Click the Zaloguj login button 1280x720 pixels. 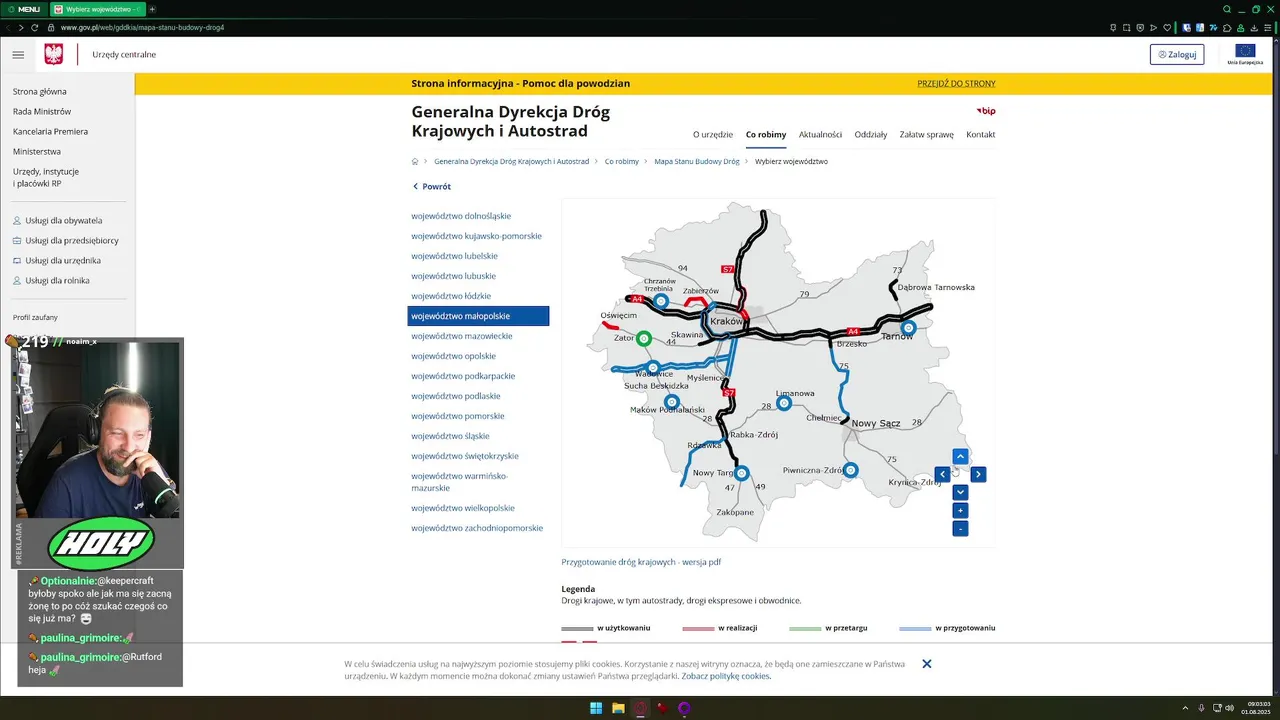(1177, 54)
